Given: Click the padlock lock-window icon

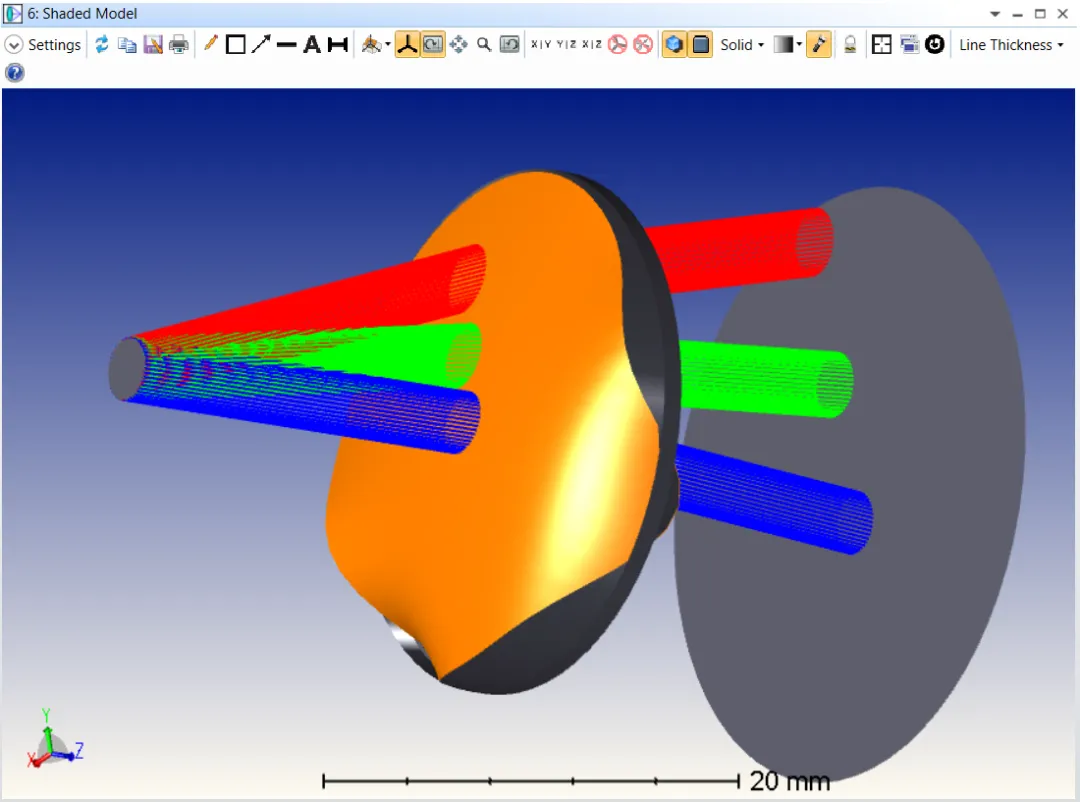Looking at the screenshot, I should click(850, 45).
